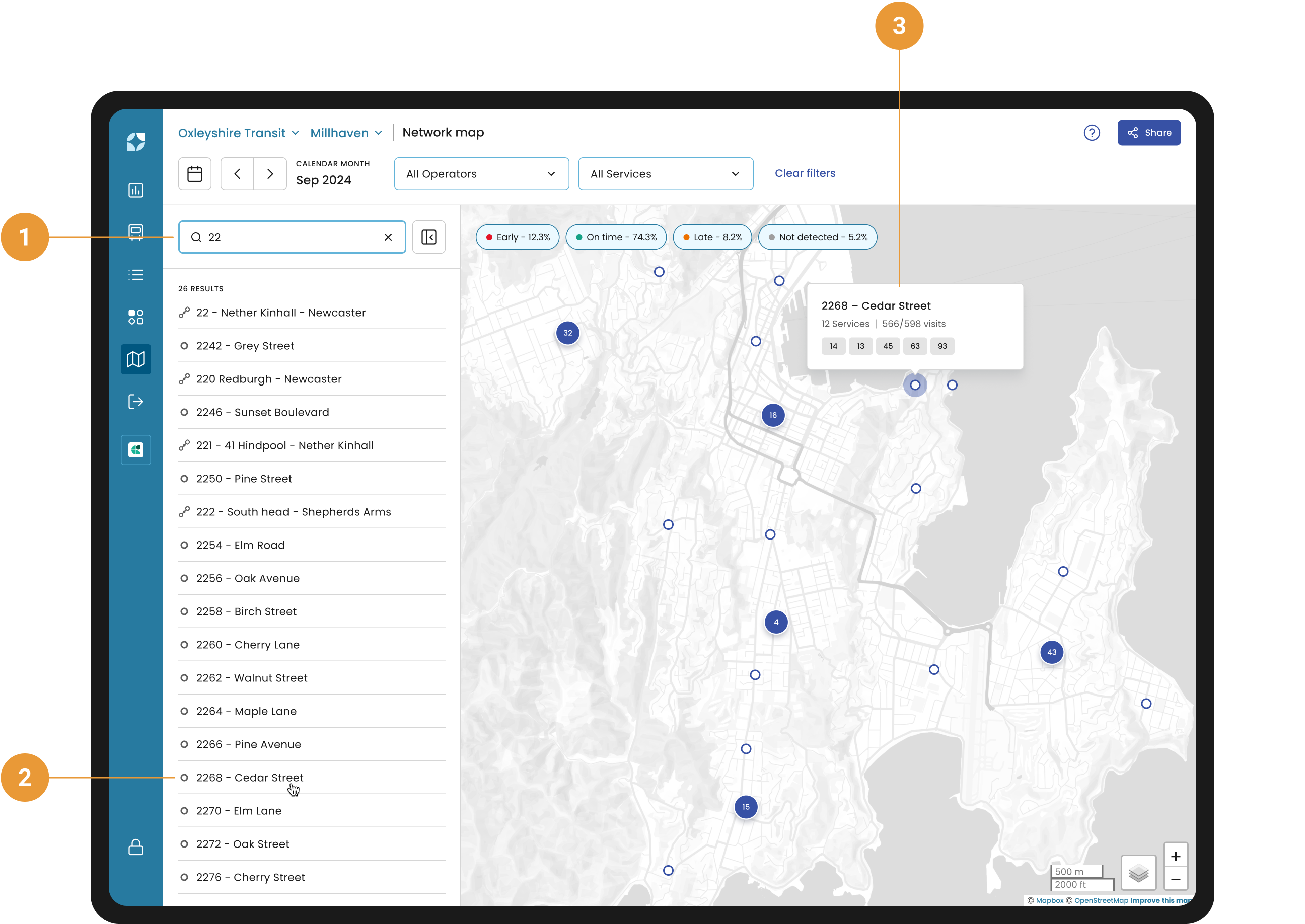Open the calendar date picker

click(x=195, y=174)
